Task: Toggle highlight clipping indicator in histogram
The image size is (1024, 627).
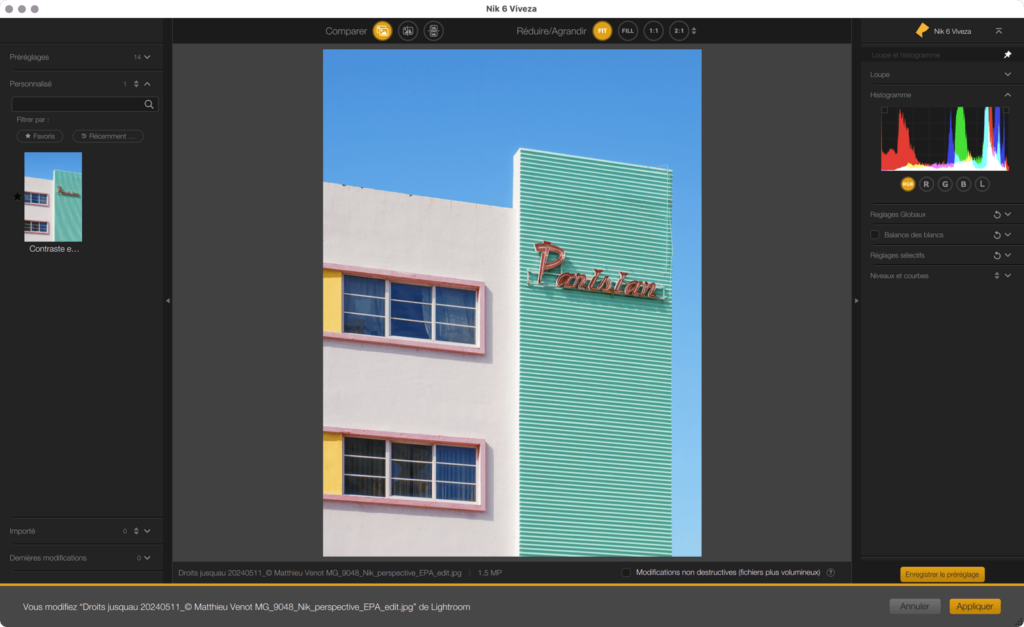Action: tap(1006, 110)
